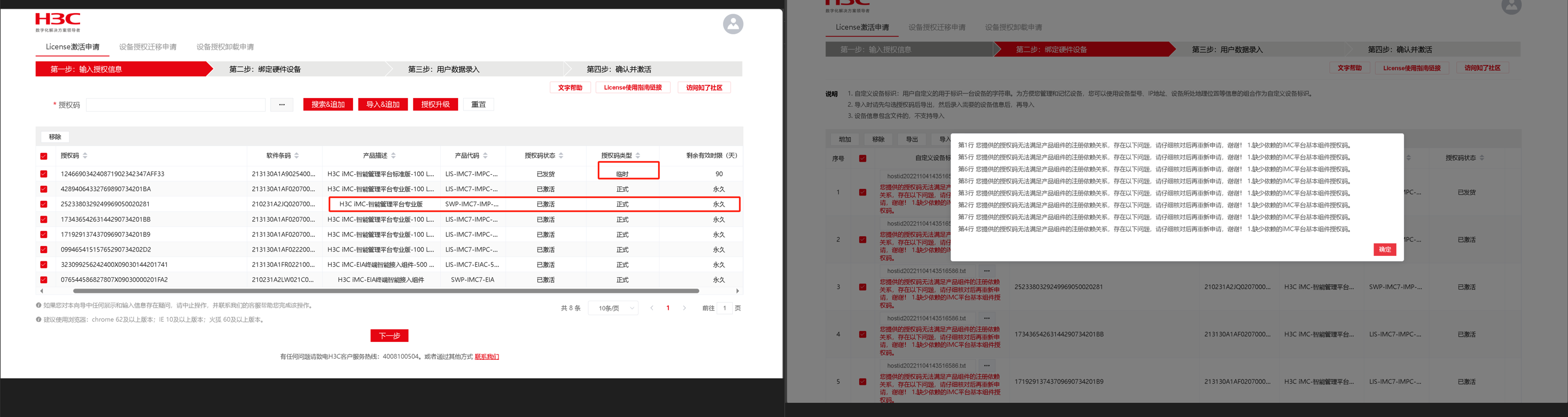Click the ··· browse button beside 授权码 field
This screenshot has width=1568, height=417.
coord(282,105)
